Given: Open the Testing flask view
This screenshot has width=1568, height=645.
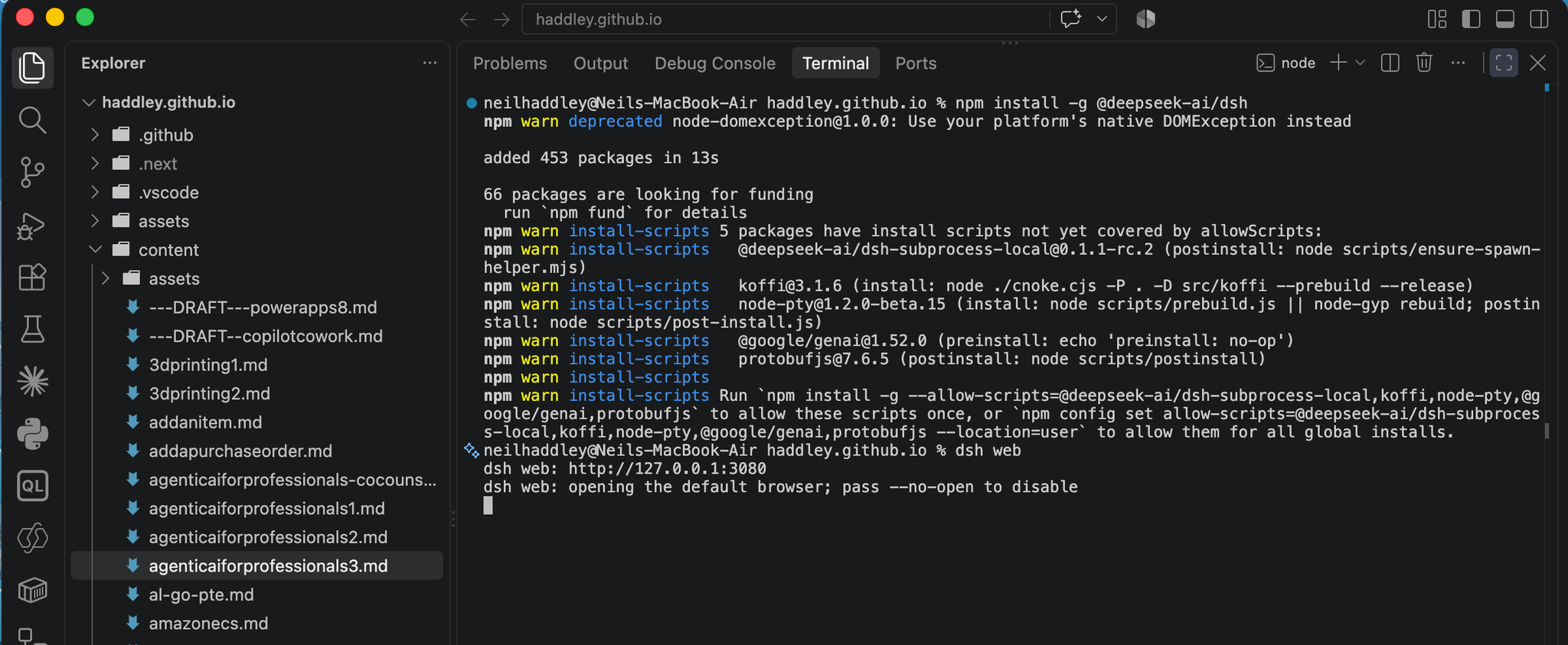Looking at the screenshot, I should [x=32, y=329].
